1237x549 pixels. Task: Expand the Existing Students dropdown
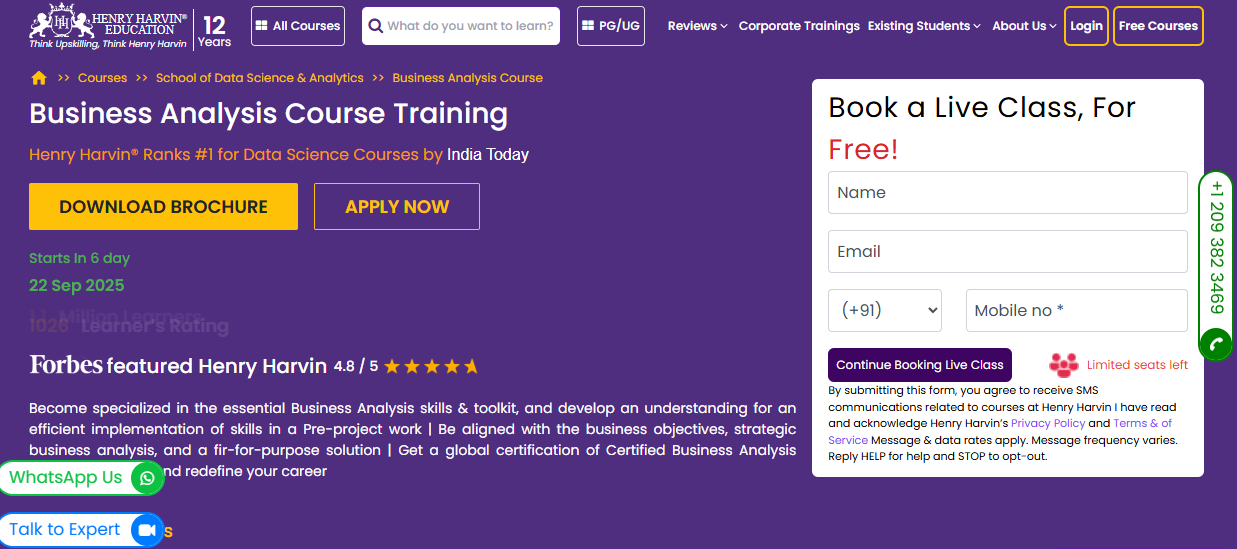pyautogui.click(x=924, y=26)
